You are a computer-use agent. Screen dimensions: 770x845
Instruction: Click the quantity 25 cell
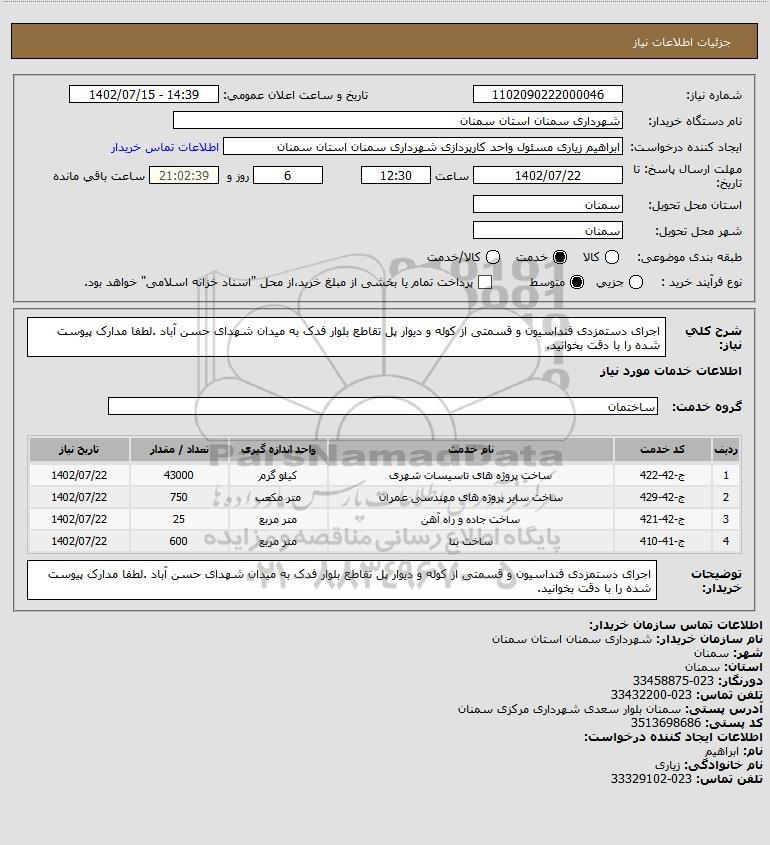[x=179, y=520]
